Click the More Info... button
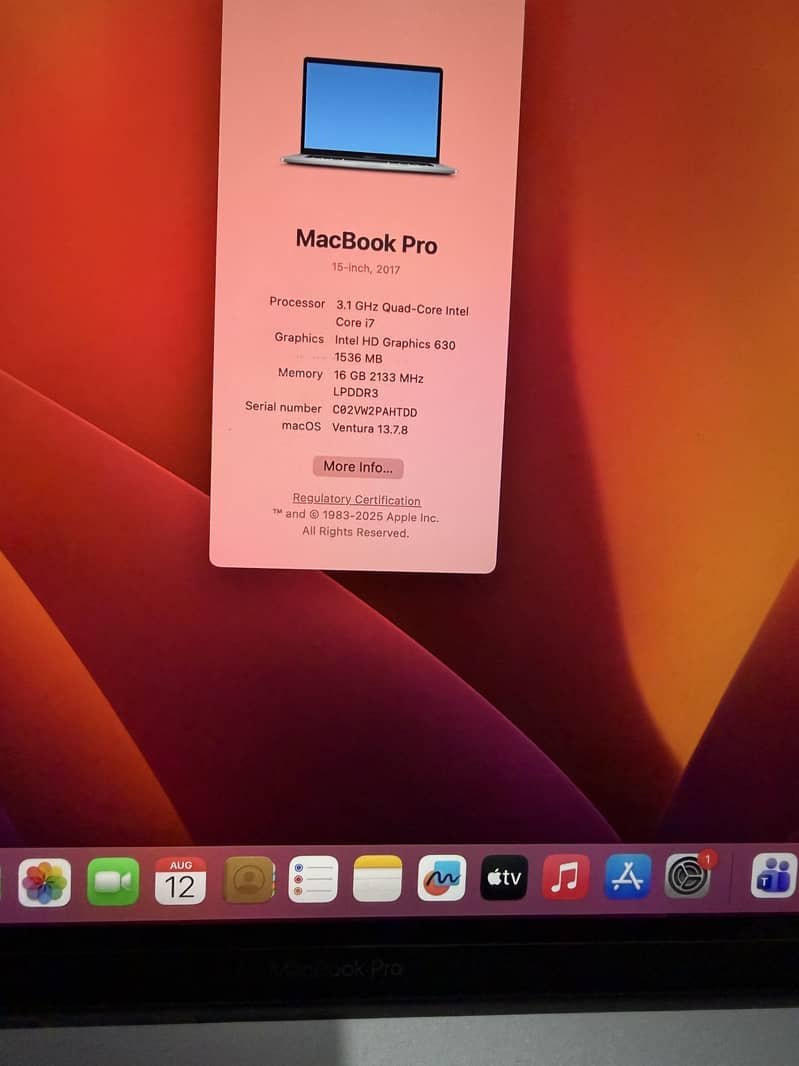The image size is (799, 1066). coord(358,467)
